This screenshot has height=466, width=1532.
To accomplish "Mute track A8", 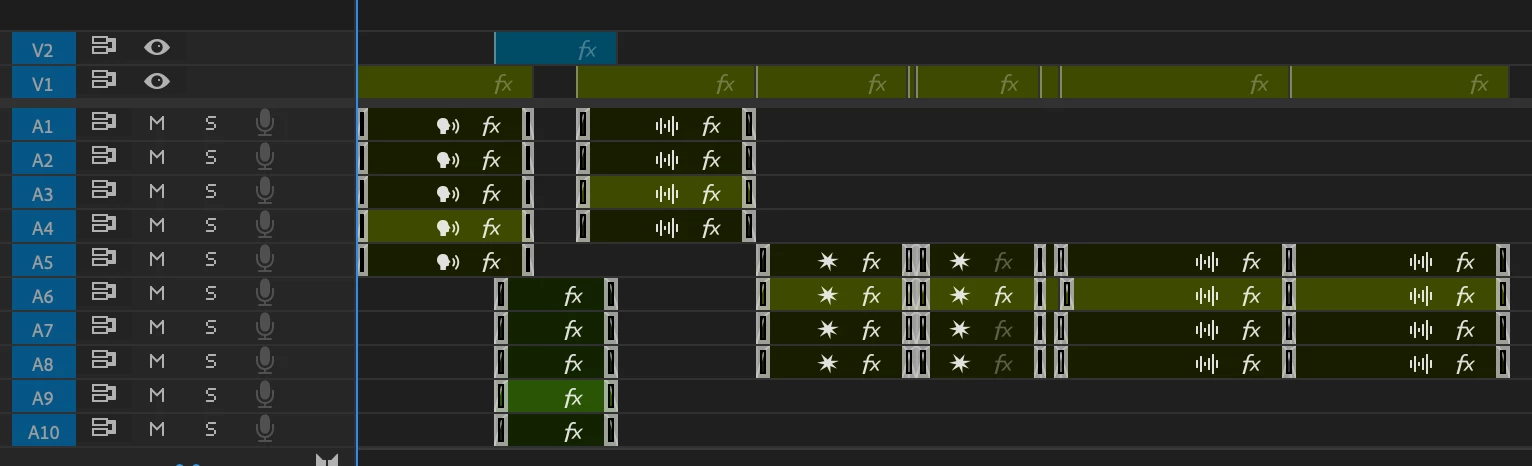I will [x=156, y=362].
